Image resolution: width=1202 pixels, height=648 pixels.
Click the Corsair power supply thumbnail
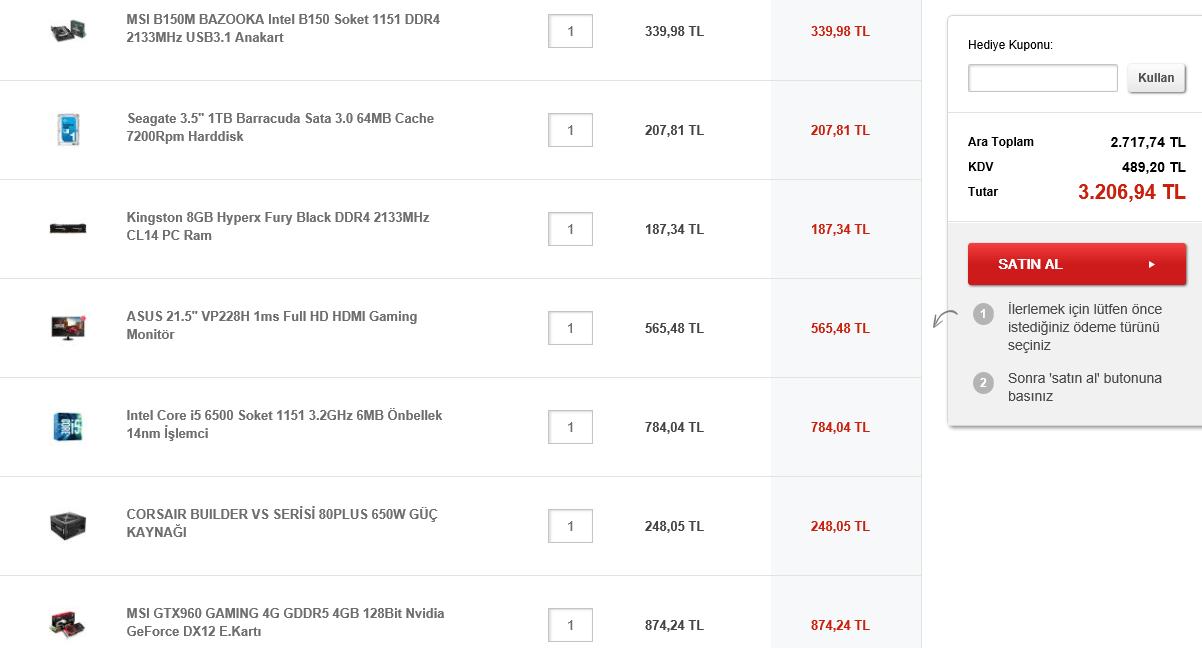tap(68, 525)
